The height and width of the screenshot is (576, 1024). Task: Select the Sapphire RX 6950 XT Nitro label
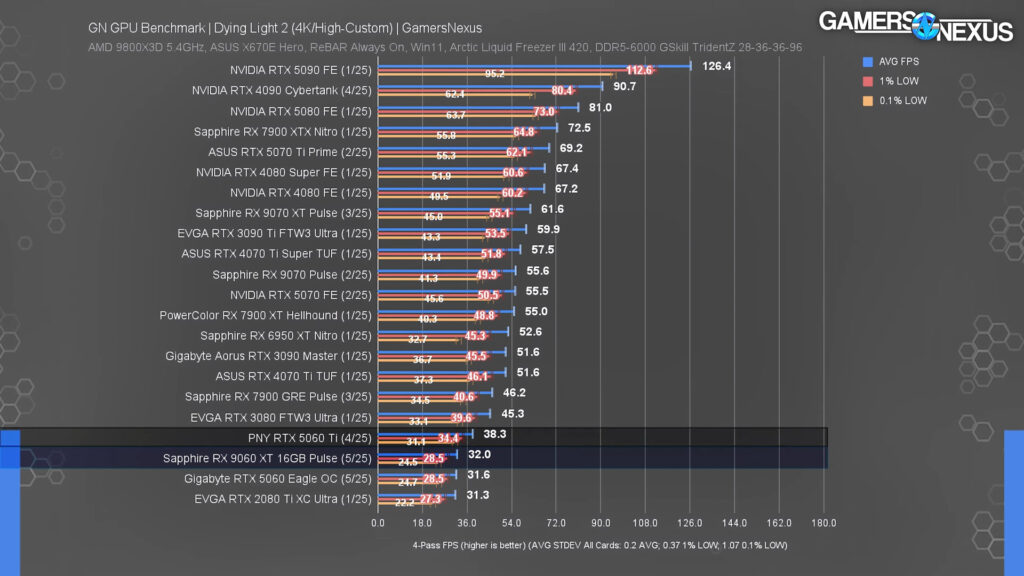click(285, 335)
